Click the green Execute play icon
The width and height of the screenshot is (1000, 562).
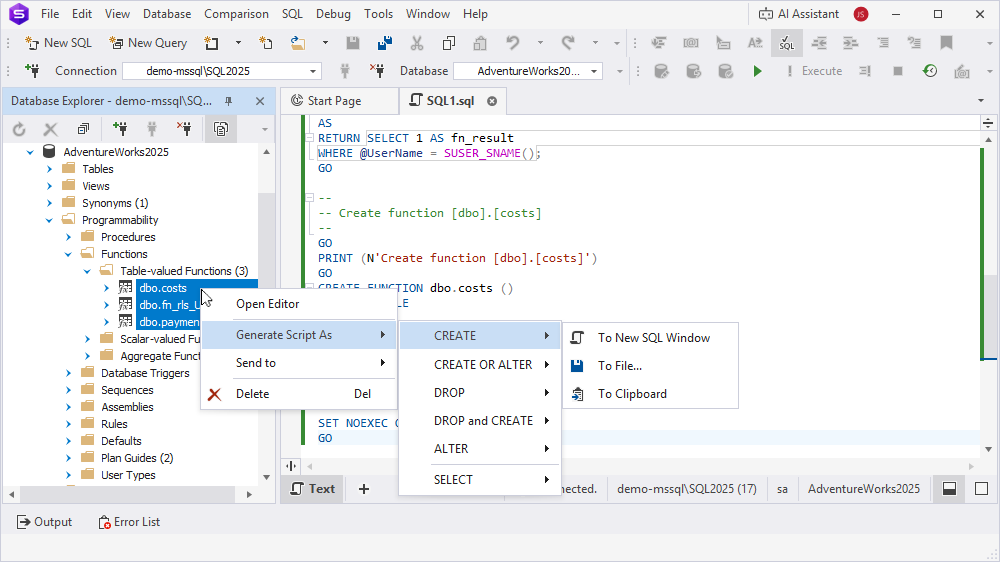[x=757, y=71]
